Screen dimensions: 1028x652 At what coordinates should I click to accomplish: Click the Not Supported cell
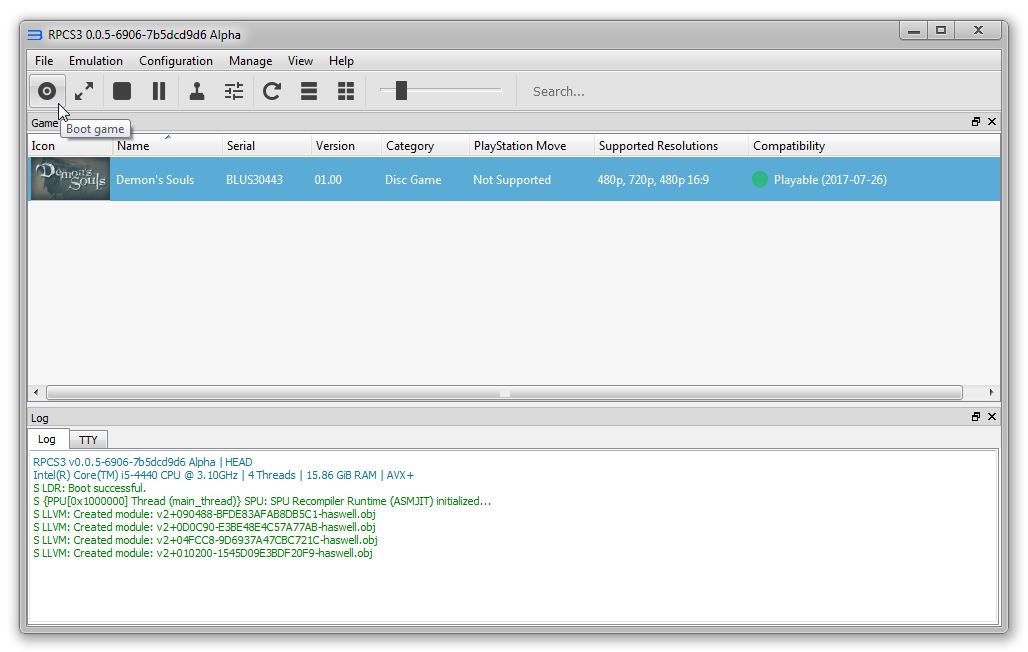[512, 180]
